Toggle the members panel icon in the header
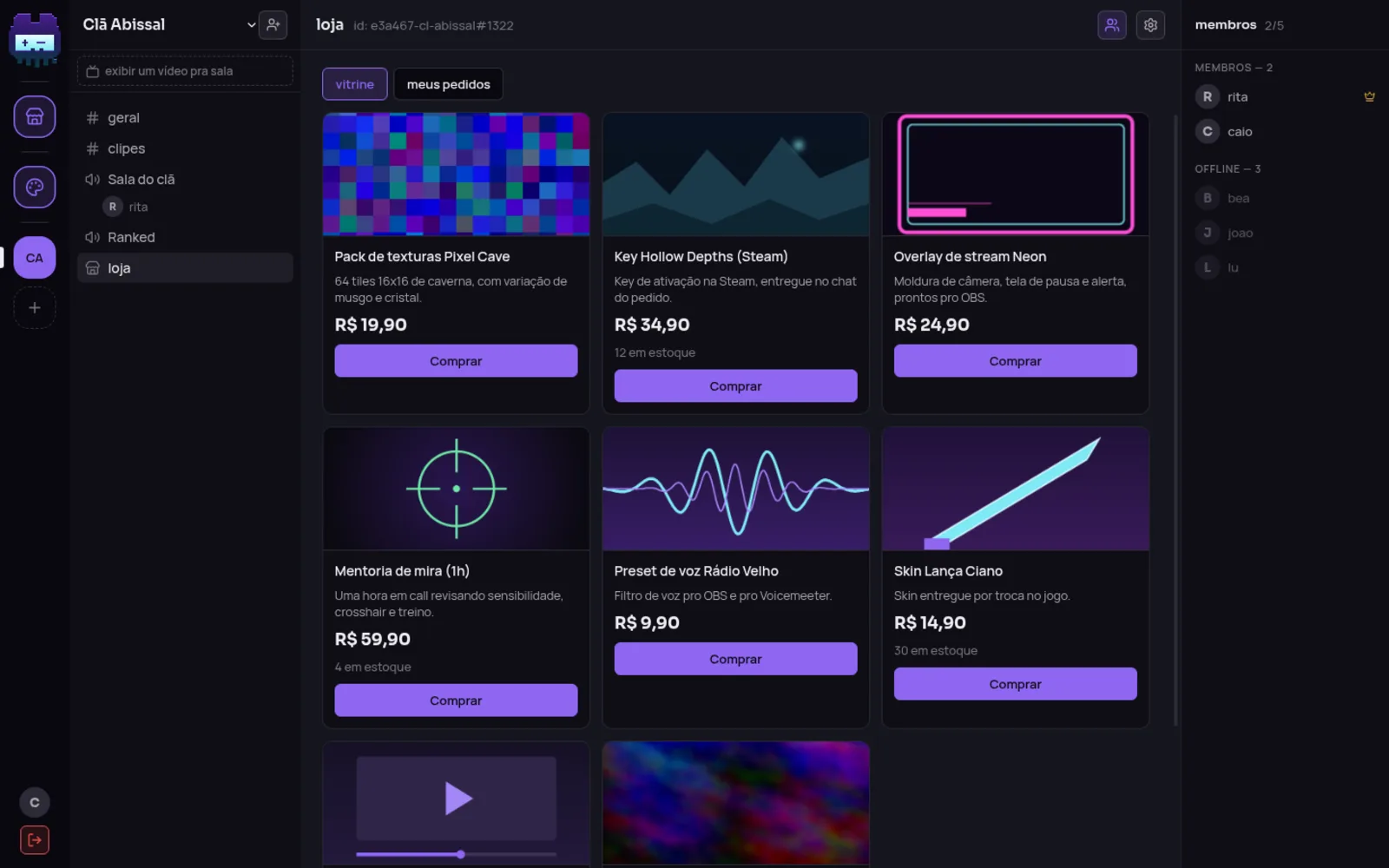This screenshot has height=868, width=1389. [1112, 25]
